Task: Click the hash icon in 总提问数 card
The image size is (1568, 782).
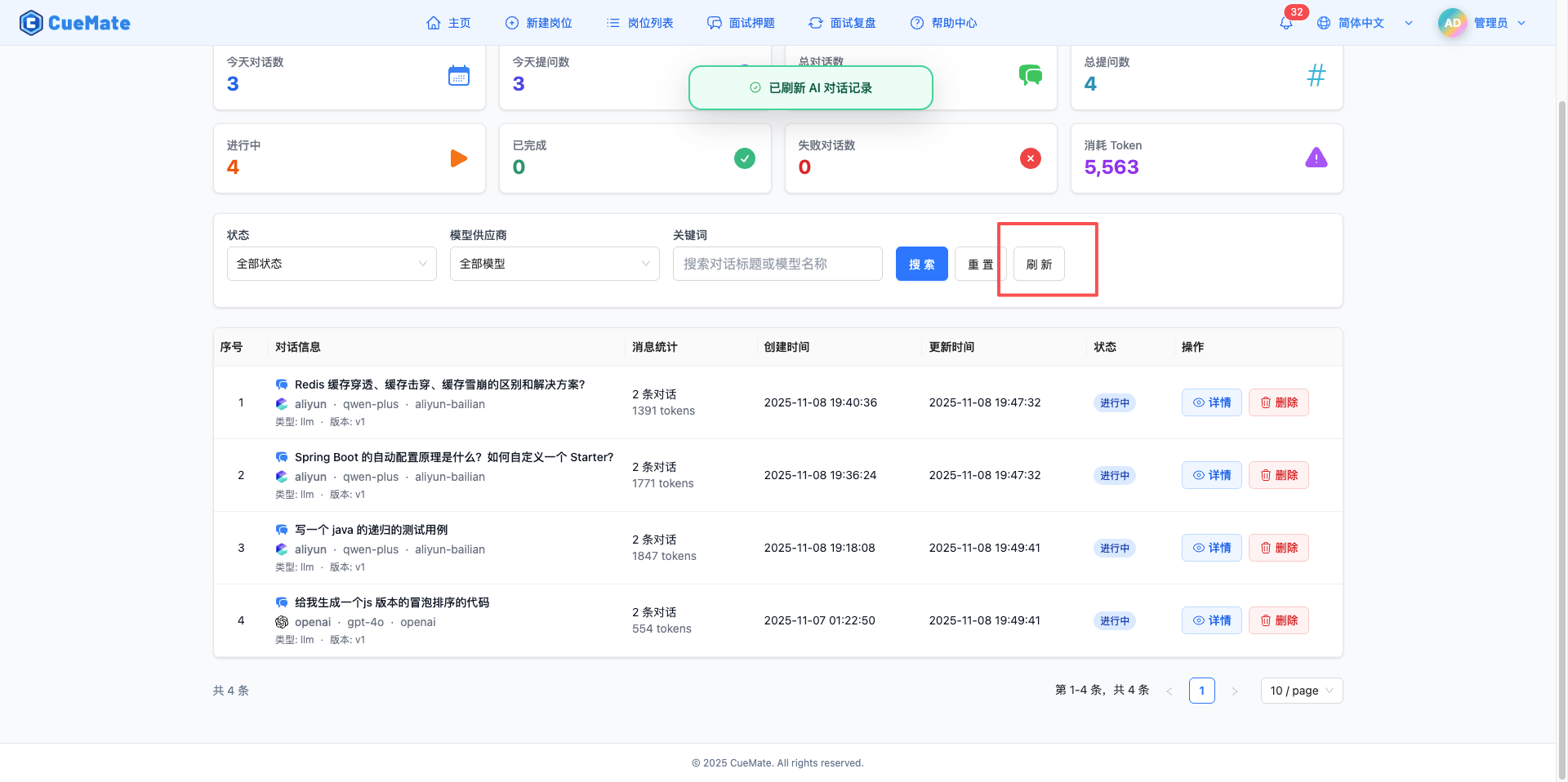Action: [1316, 76]
